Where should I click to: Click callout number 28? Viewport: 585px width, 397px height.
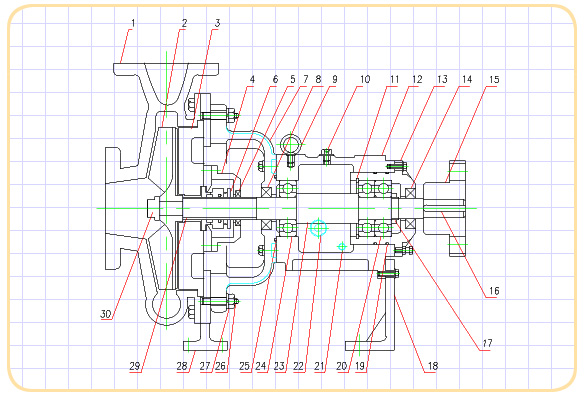pos(182,366)
